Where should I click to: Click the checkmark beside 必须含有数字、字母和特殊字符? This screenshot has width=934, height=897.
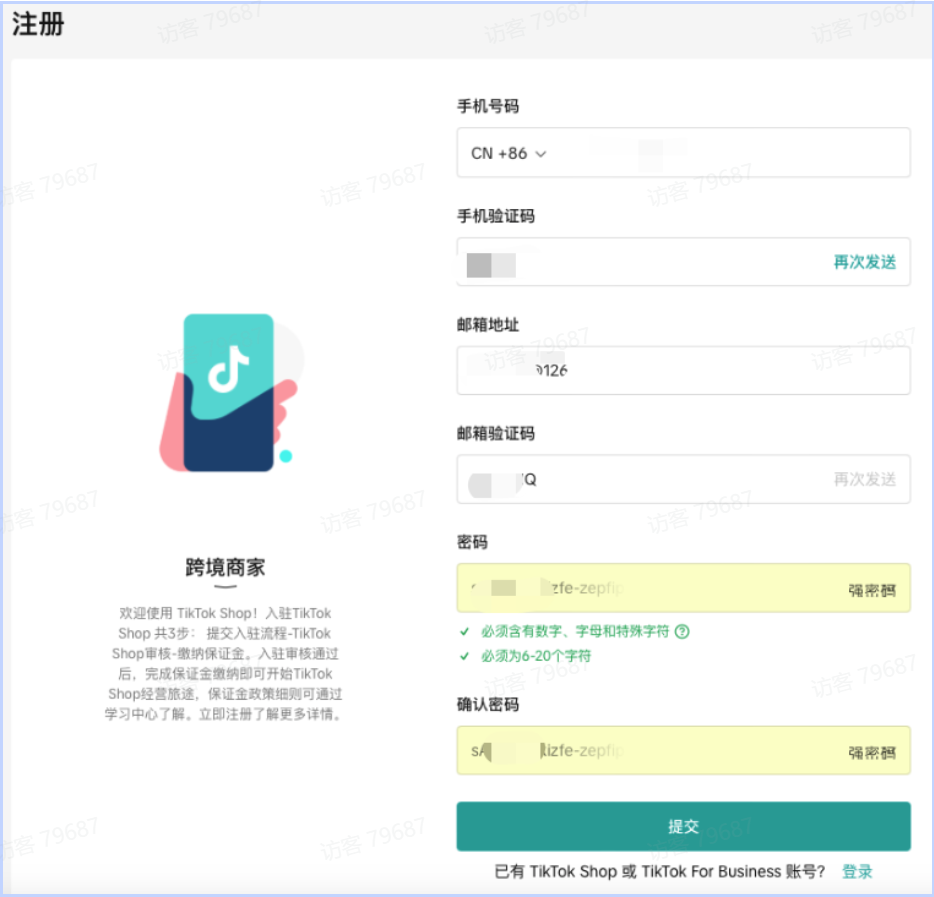click(x=464, y=632)
